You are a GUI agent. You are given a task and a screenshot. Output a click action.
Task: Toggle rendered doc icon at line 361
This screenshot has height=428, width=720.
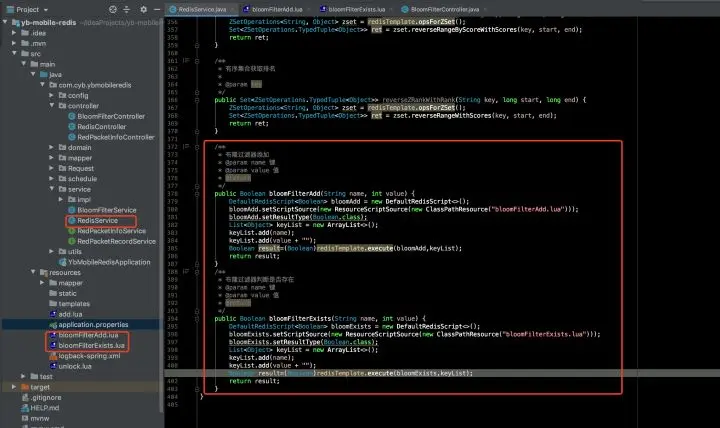click(x=186, y=60)
